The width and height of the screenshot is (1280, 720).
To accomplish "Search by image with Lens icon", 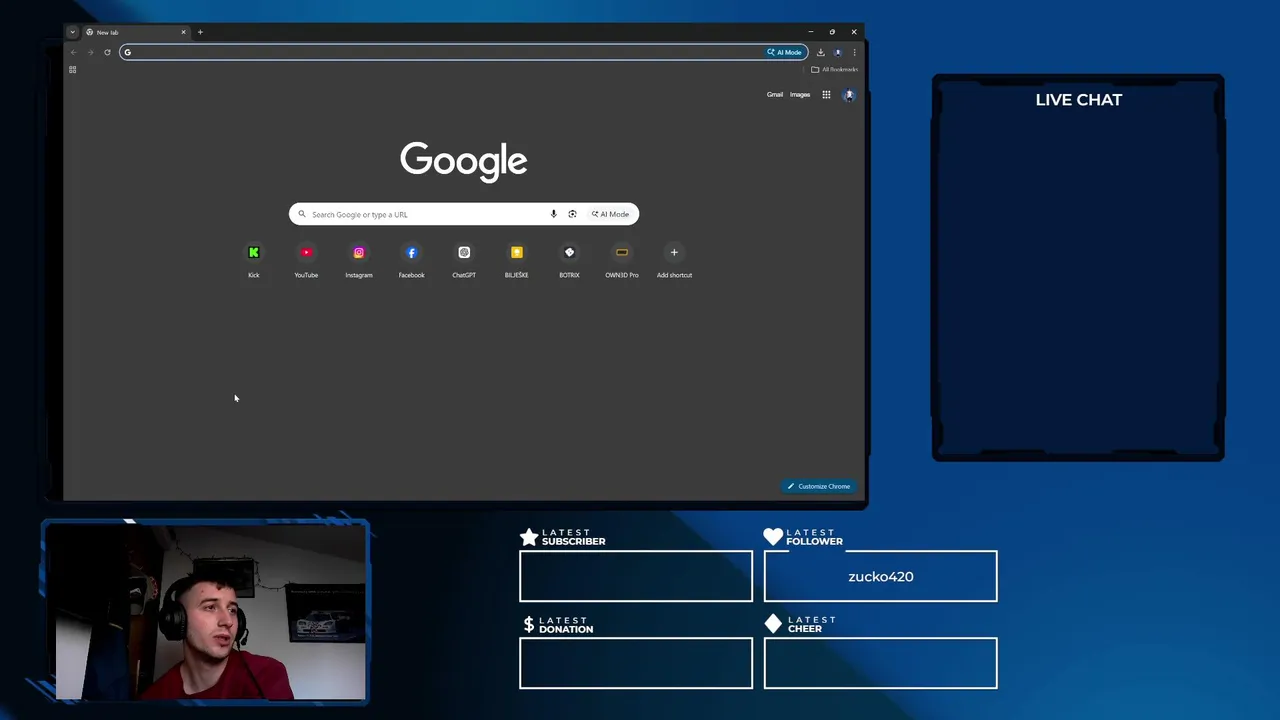I will click(x=572, y=214).
